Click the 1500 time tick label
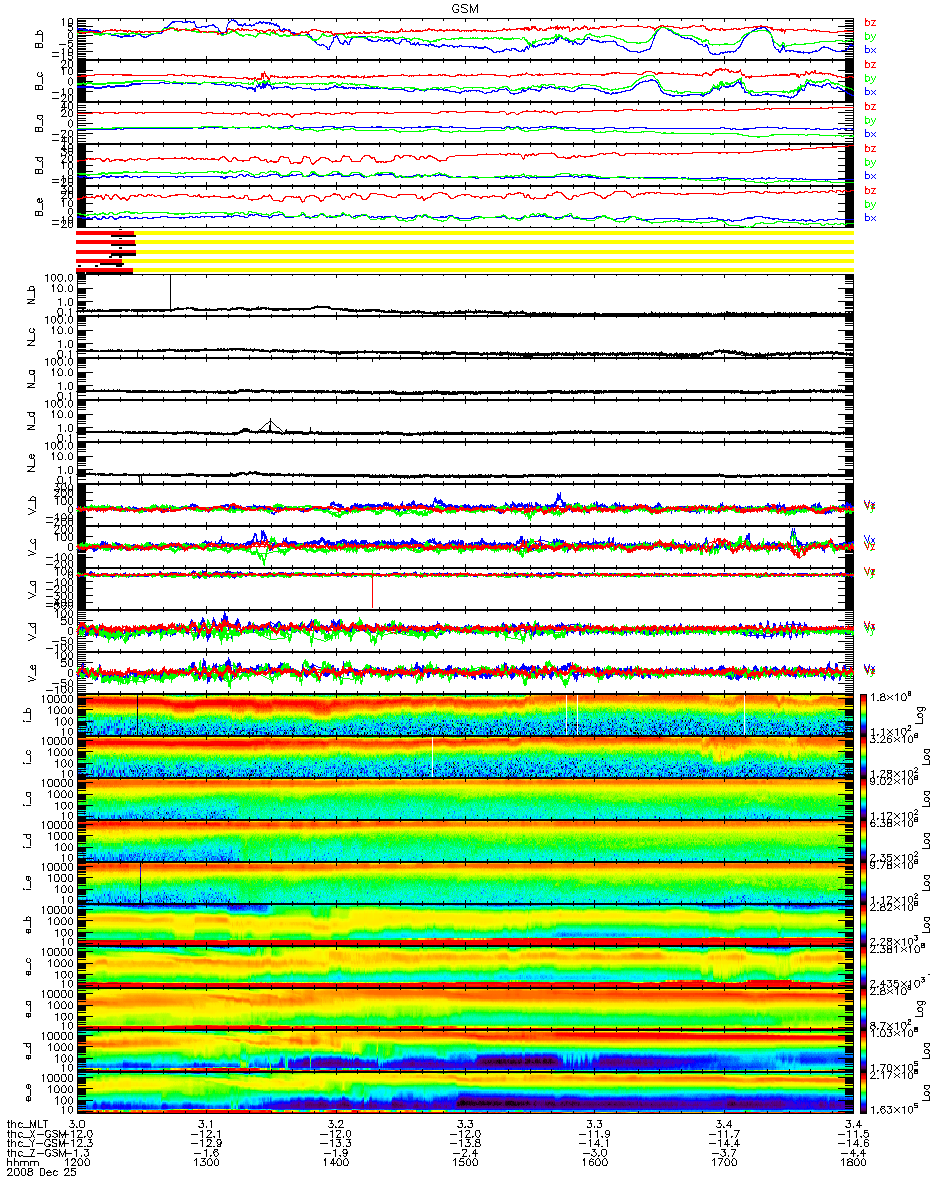 tap(465, 1163)
